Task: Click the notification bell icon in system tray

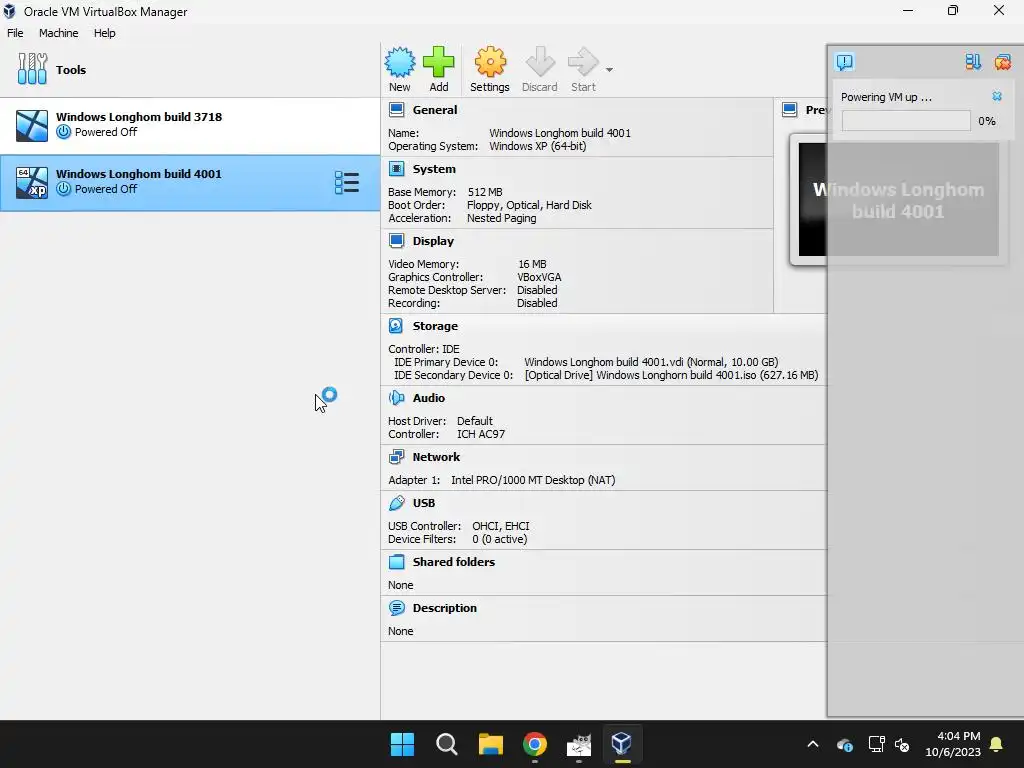Action: coord(997,744)
